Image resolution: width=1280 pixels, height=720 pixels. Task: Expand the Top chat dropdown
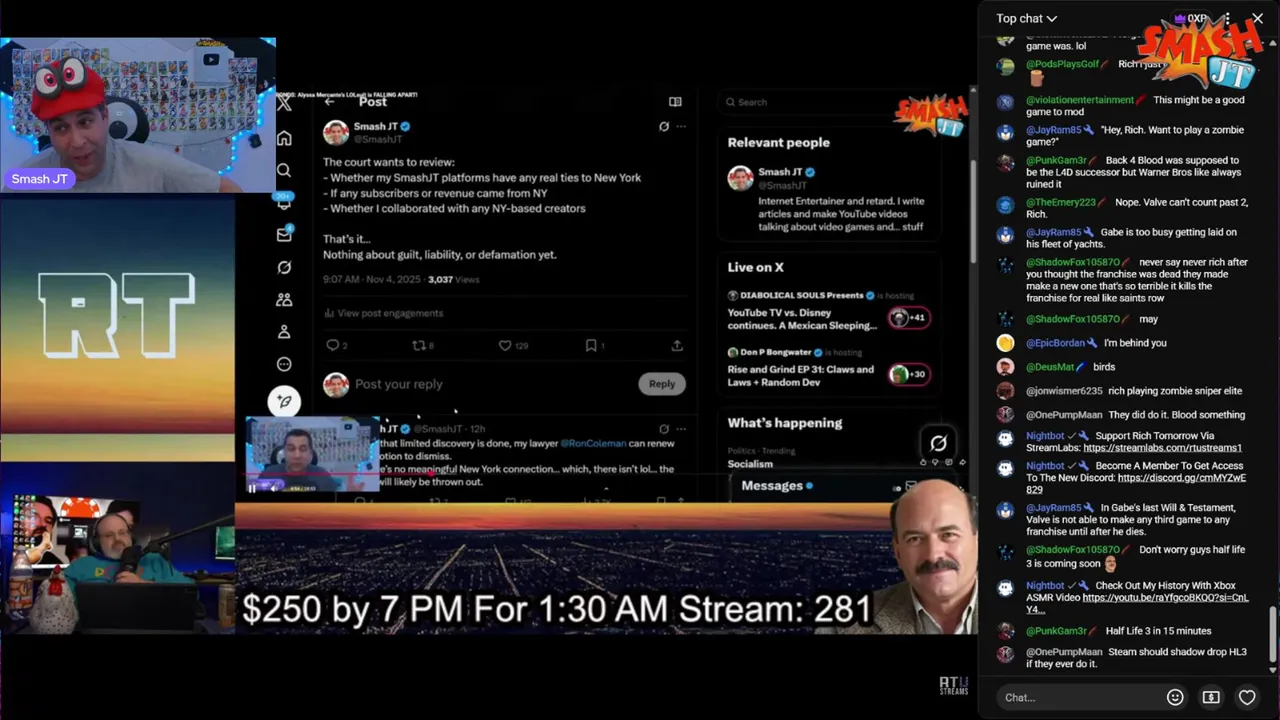1026,18
